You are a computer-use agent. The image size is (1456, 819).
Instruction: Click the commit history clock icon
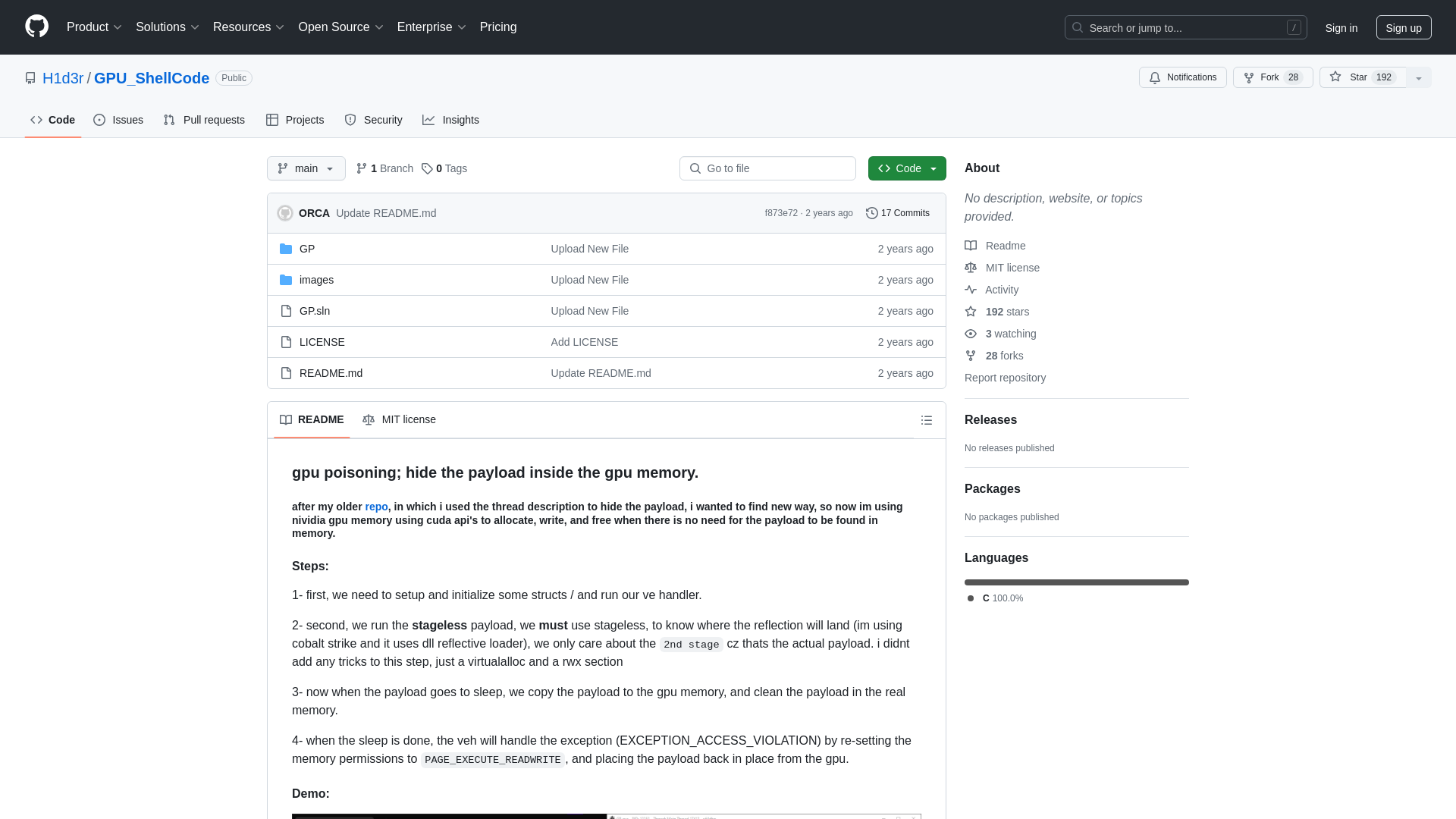pos(872,213)
